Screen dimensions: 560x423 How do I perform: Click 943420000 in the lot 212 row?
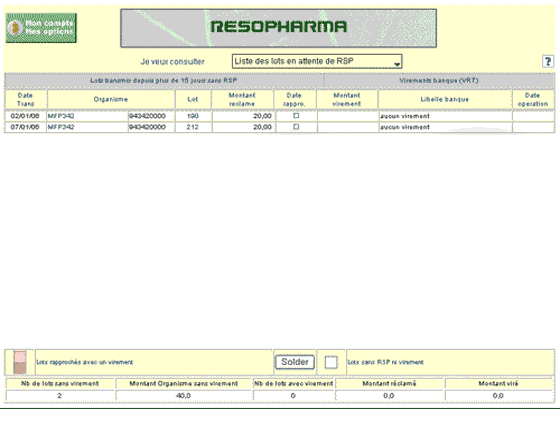147,127
